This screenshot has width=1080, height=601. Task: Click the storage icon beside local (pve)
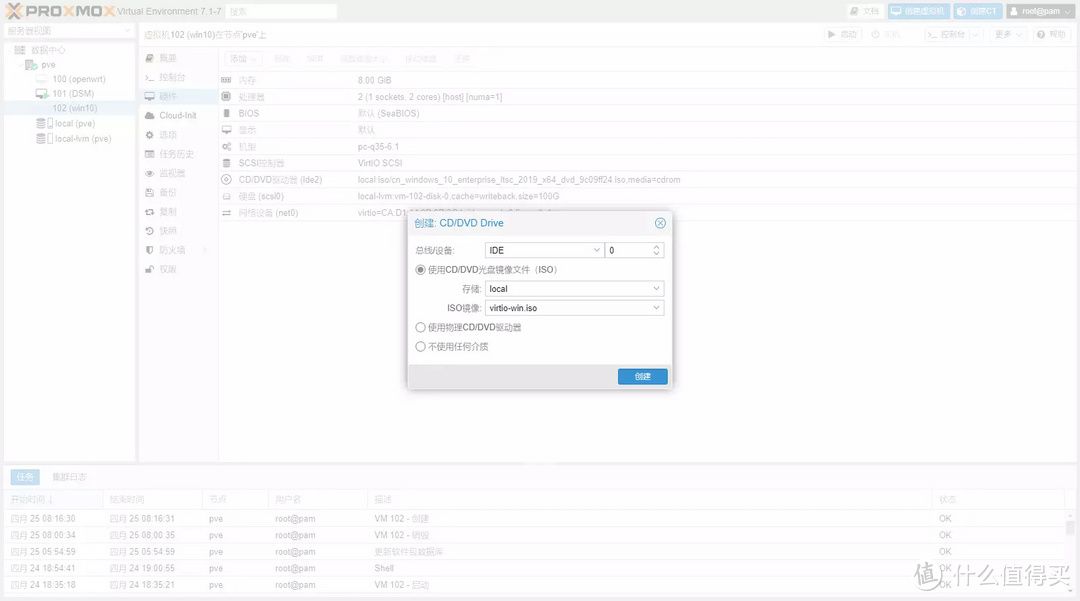click(x=44, y=123)
